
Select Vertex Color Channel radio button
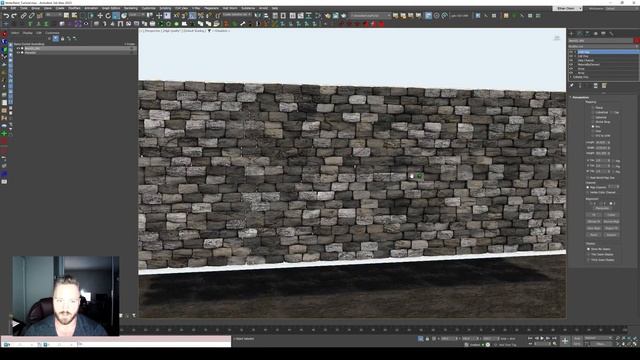click(x=588, y=192)
